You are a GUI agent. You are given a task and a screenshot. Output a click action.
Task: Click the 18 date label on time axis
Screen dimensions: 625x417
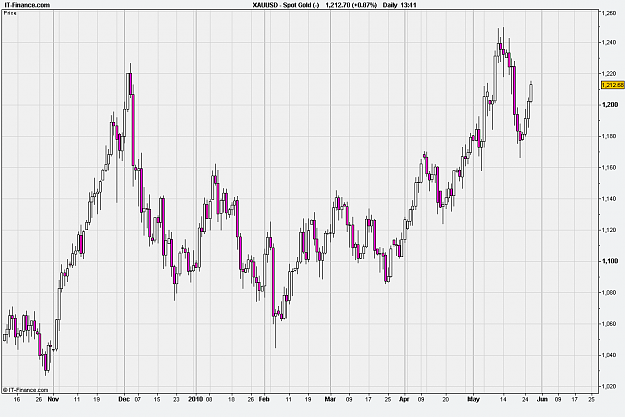(x=231, y=399)
